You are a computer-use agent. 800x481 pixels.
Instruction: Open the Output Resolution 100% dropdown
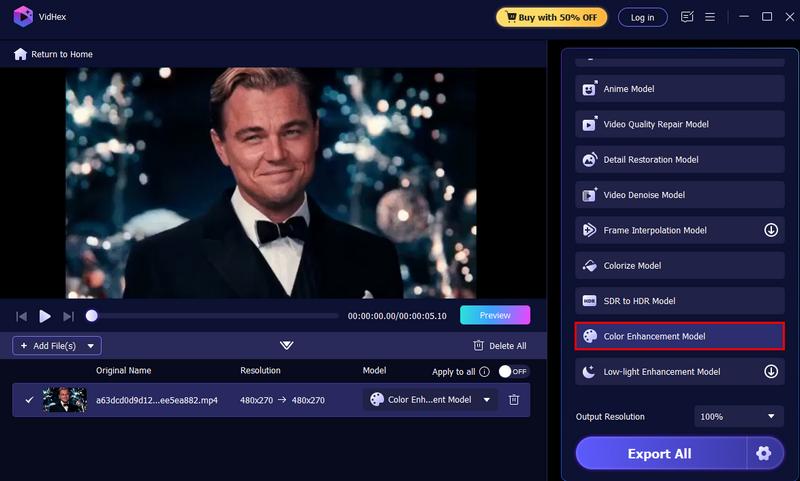[x=738, y=416]
